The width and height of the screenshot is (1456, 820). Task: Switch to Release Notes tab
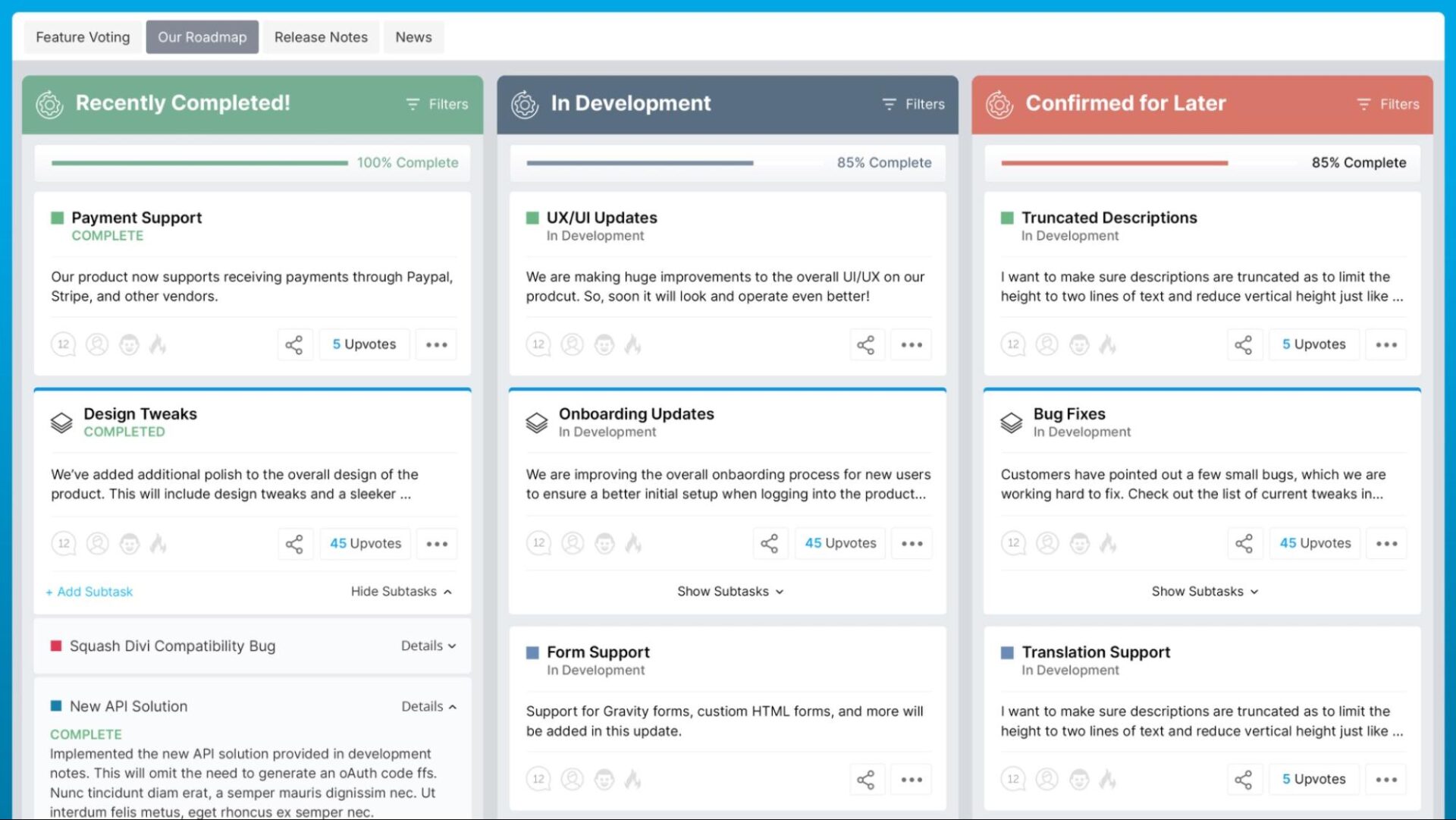[x=320, y=37]
